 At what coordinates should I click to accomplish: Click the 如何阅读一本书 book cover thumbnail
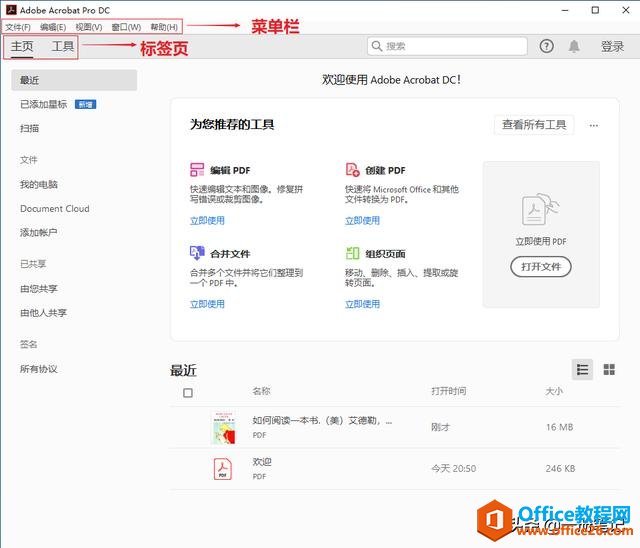click(x=224, y=428)
